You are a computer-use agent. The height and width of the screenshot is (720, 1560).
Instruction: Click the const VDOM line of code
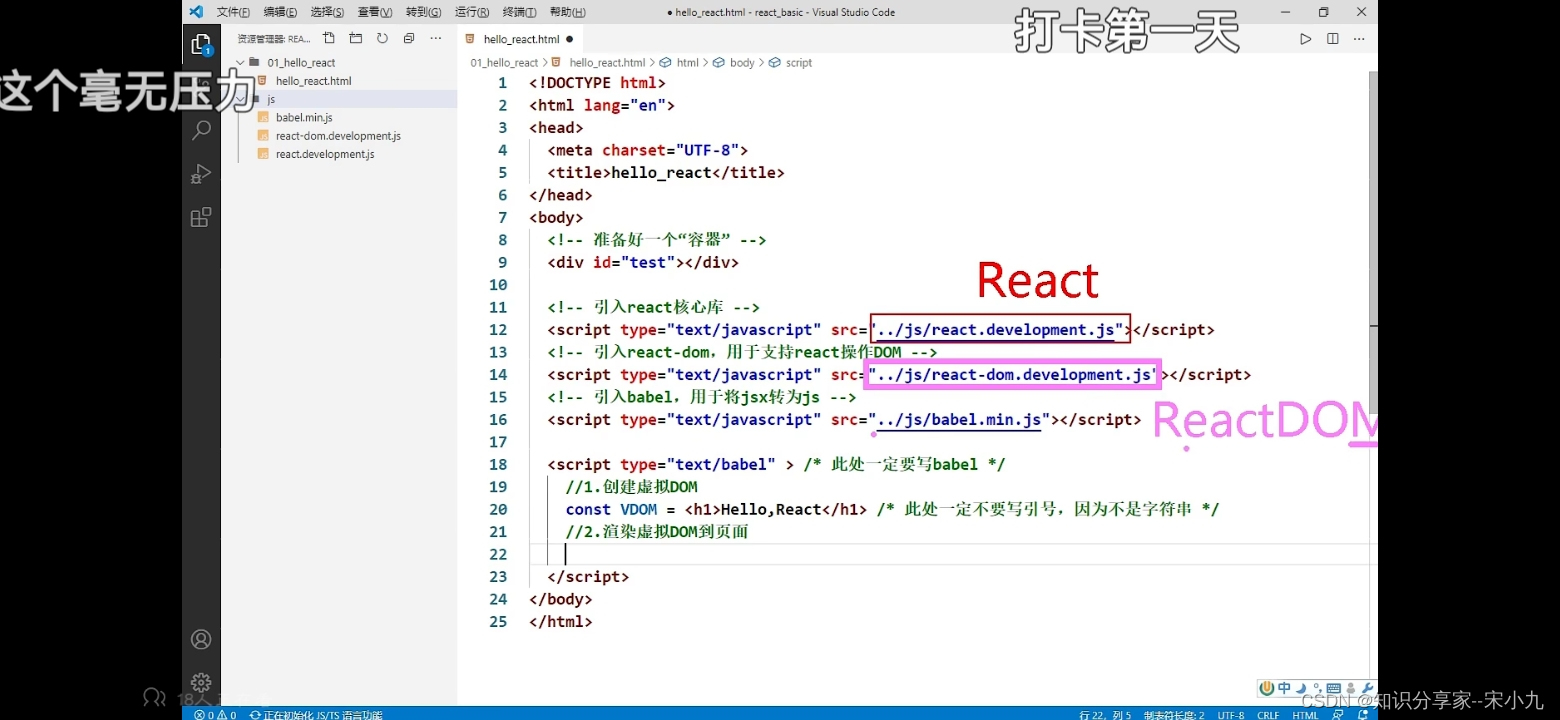coord(892,510)
